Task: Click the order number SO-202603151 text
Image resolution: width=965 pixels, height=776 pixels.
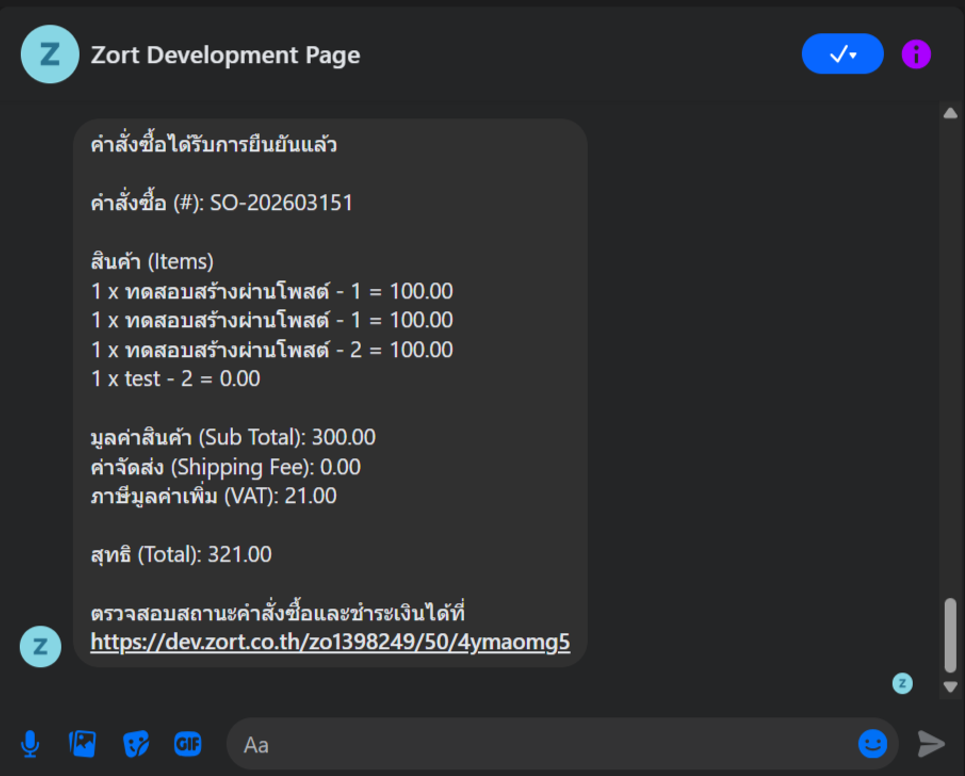Action: click(x=281, y=204)
